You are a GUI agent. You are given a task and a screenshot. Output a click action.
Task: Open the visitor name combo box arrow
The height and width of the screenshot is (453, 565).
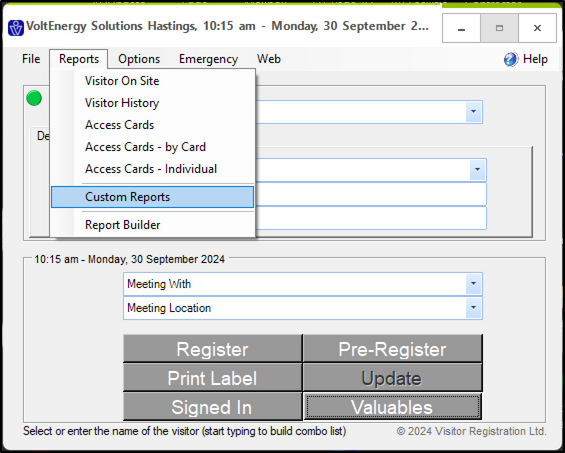tap(473, 112)
